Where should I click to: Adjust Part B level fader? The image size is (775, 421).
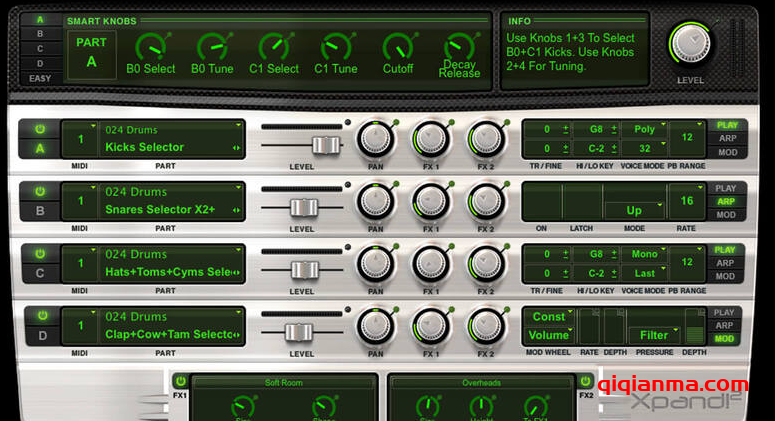(x=303, y=208)
